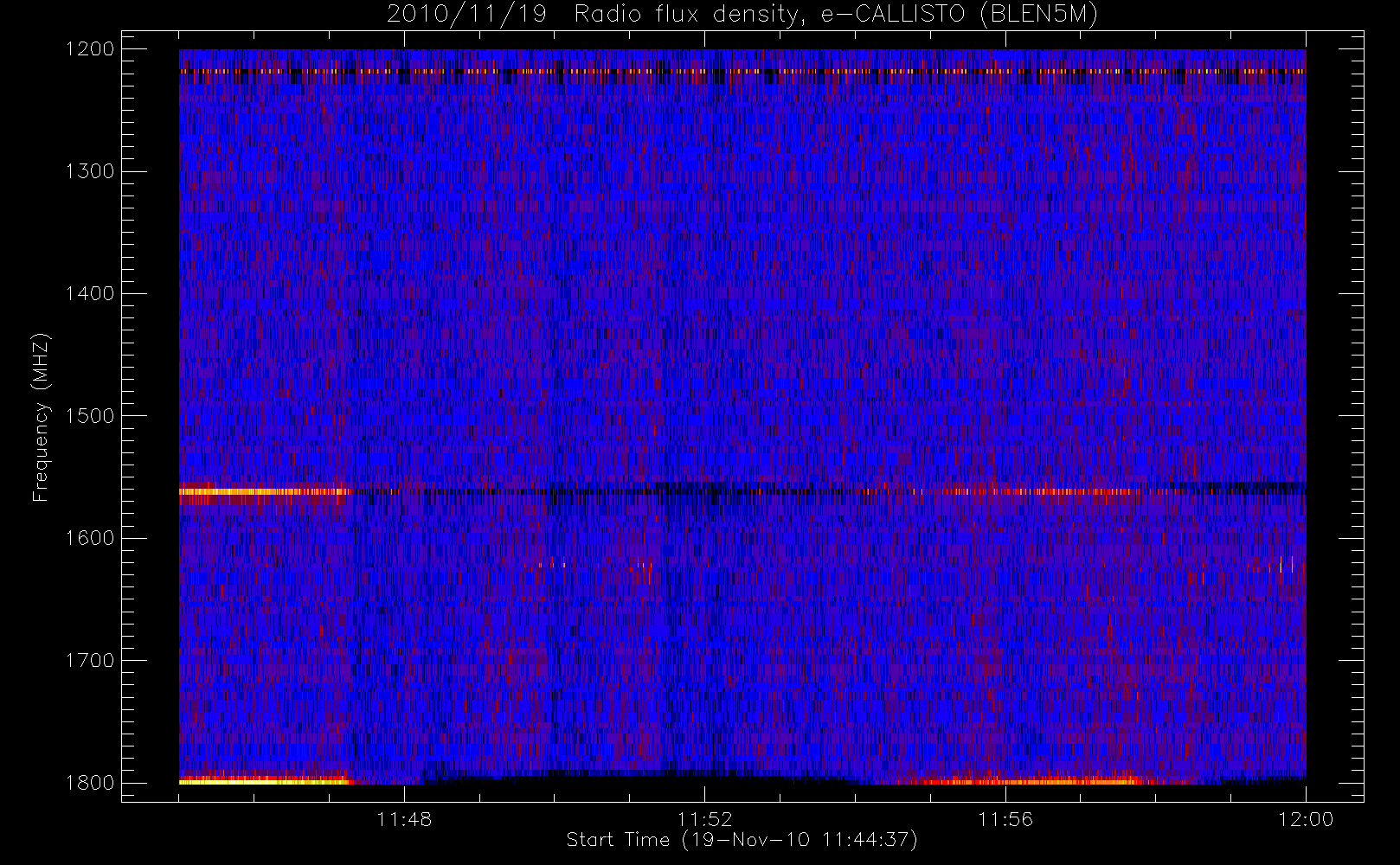Click the 1400 frequency tick label

(90, 294)
